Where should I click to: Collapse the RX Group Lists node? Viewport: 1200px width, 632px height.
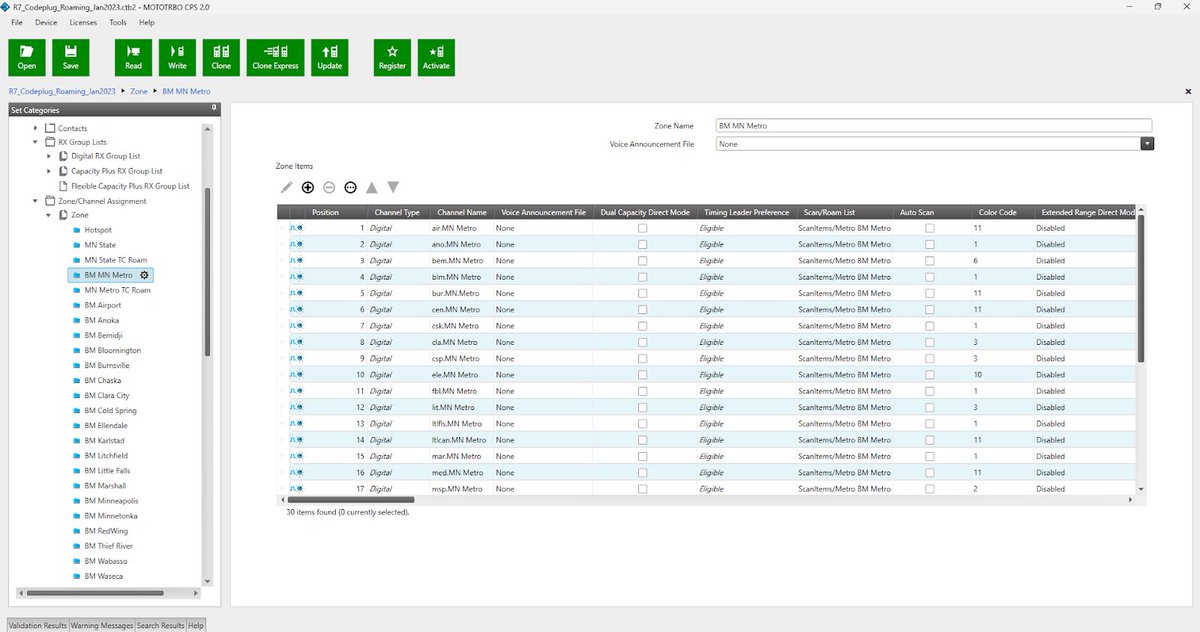tap(37, 142)
